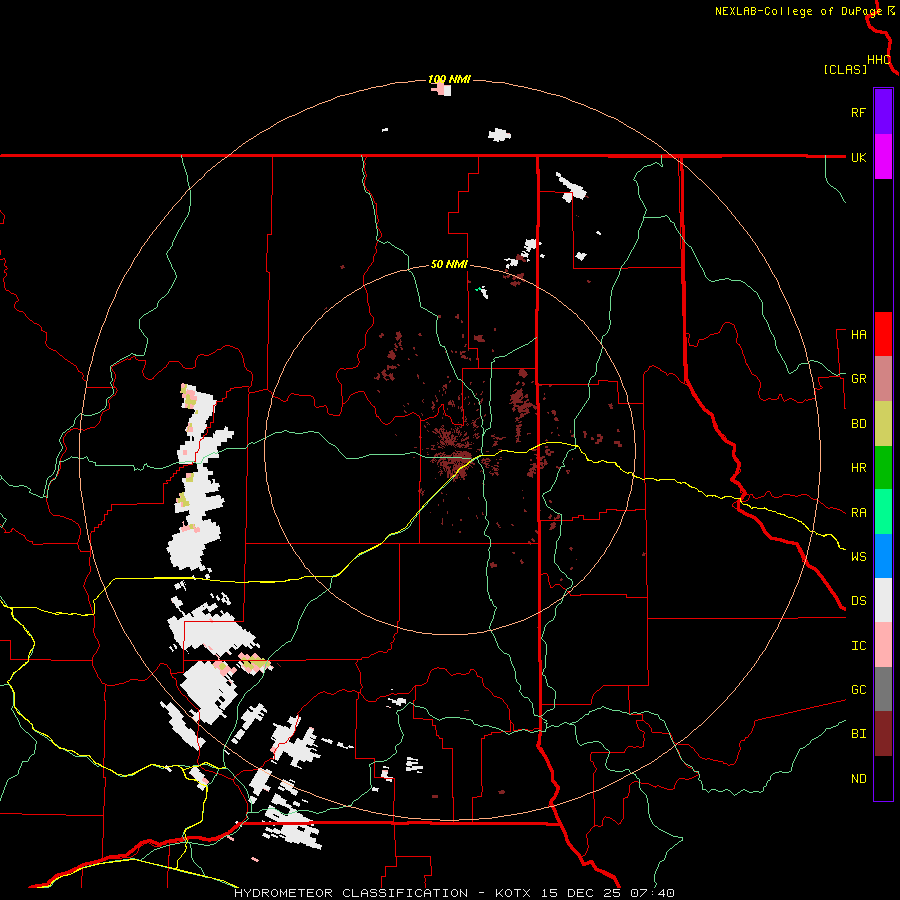Click the green HR legend color swatch
The image size is (900, 900).
(x=883, y=468)
